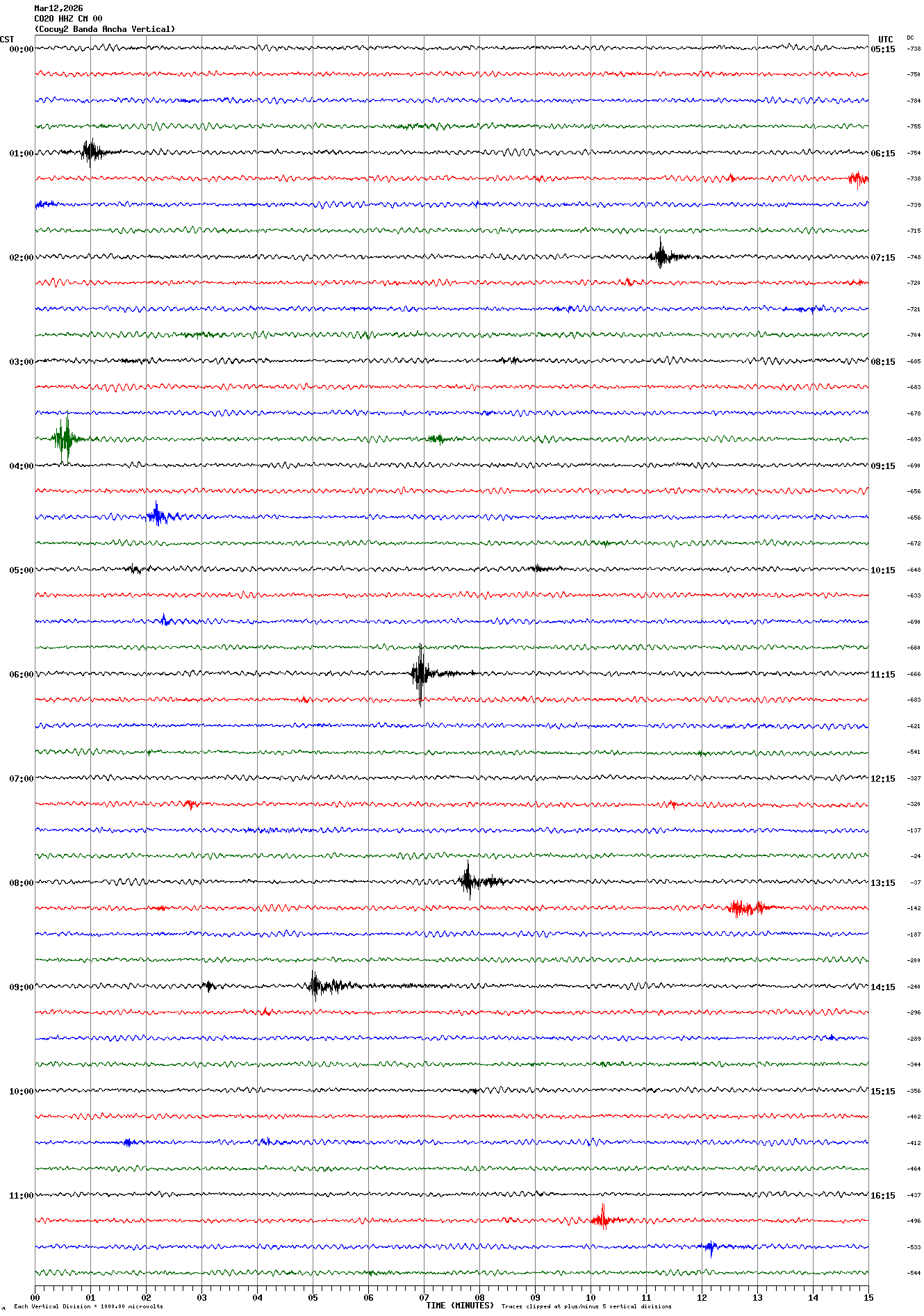This screenshot has height=1316, width=924.
Task: Click the 00 tick label on bottom axis
Action: point(35,1297)
